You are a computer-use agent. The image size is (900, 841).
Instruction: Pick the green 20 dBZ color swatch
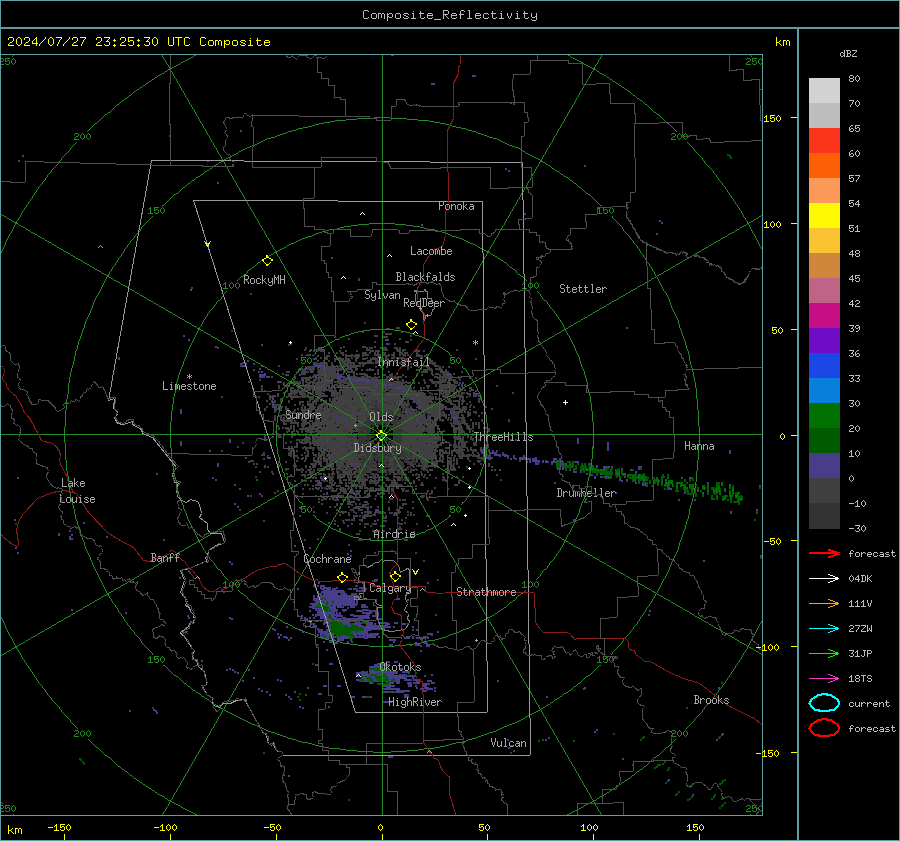coord(824,416)
